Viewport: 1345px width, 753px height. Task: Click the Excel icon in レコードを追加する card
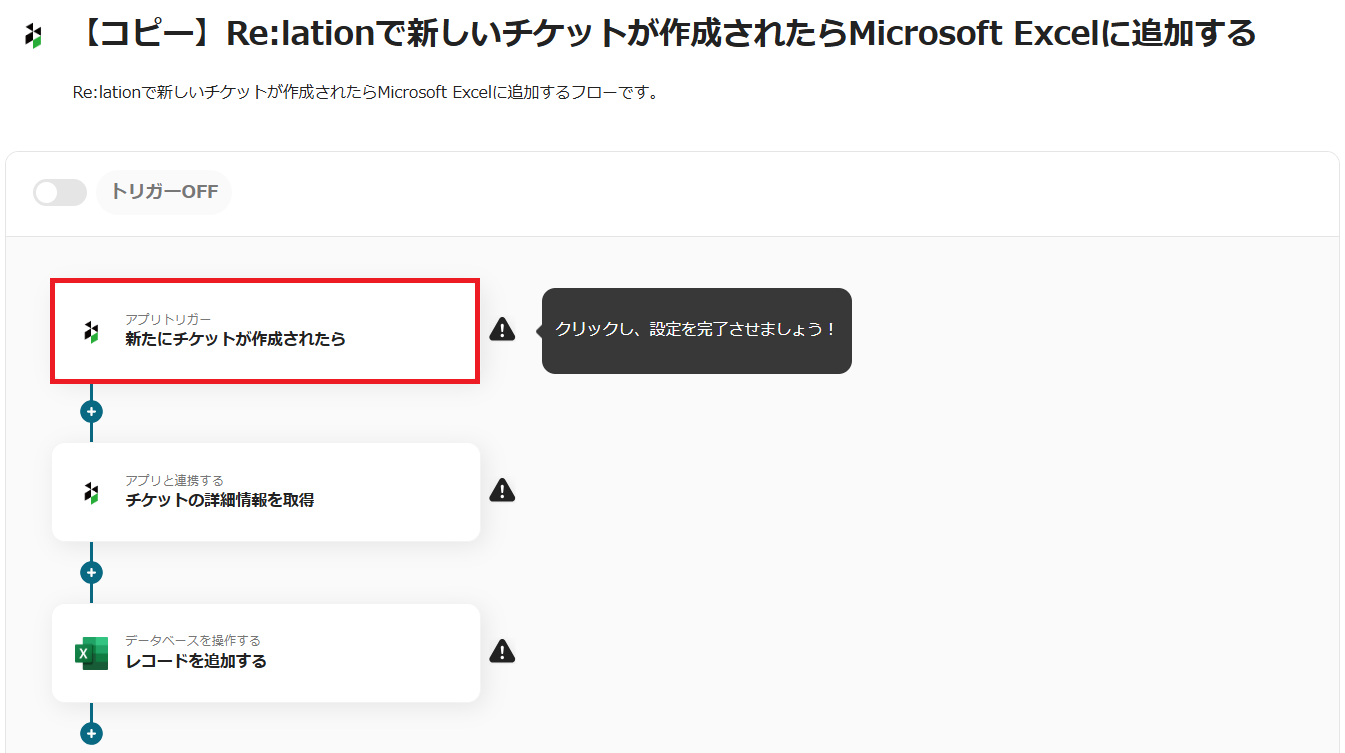point(91,653)
